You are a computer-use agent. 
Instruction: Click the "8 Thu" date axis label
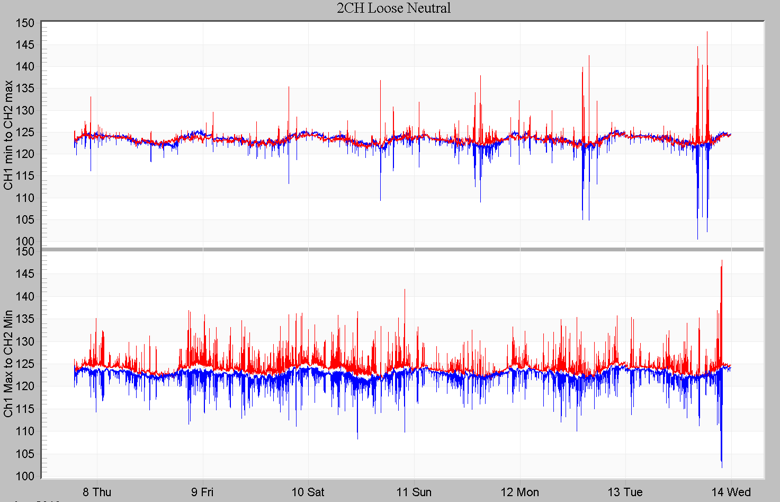click(x=97, y=492)
